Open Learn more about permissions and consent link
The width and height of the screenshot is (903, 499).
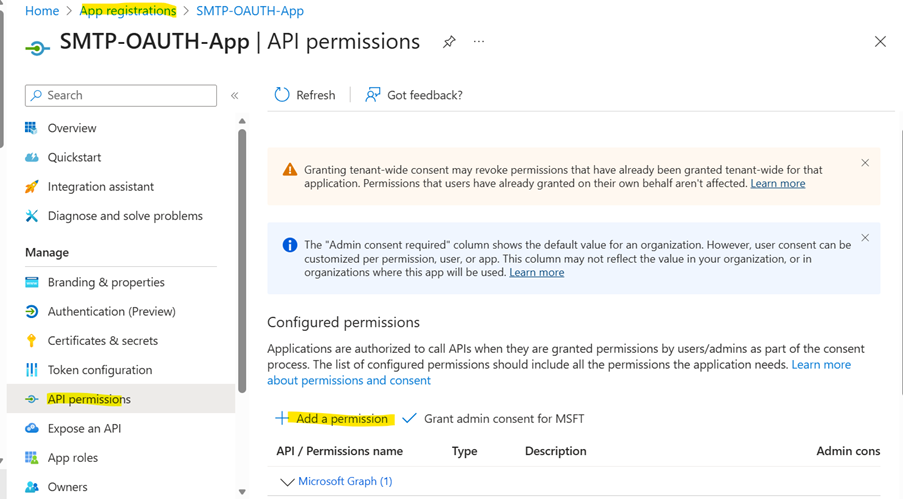tap(559, 372)
